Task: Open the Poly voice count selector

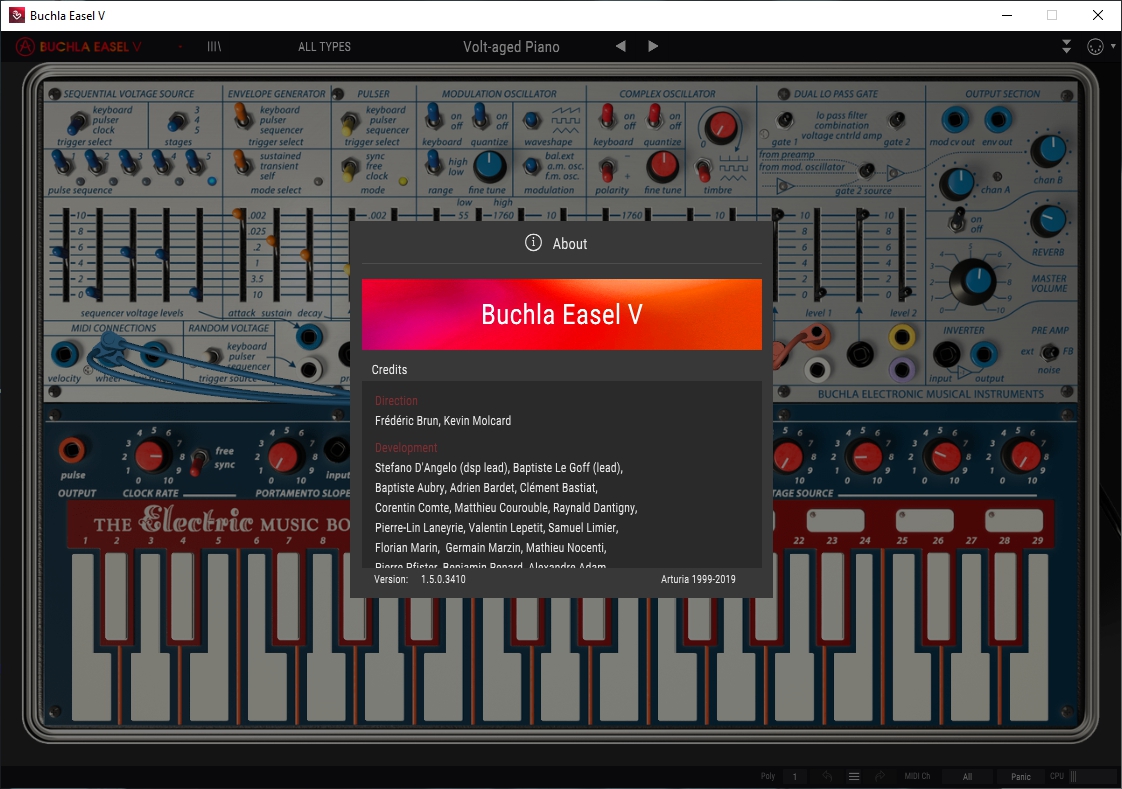Action: pos(795,776)
